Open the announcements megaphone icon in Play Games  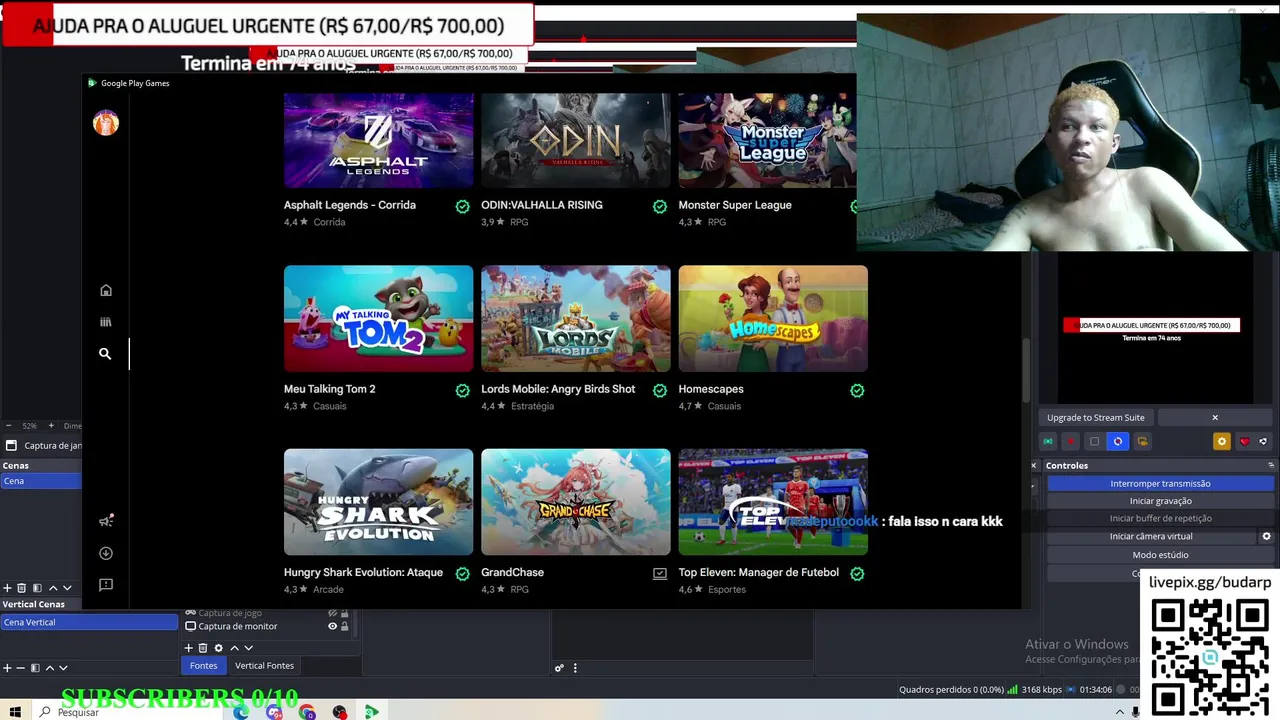[x=106, y=521]
